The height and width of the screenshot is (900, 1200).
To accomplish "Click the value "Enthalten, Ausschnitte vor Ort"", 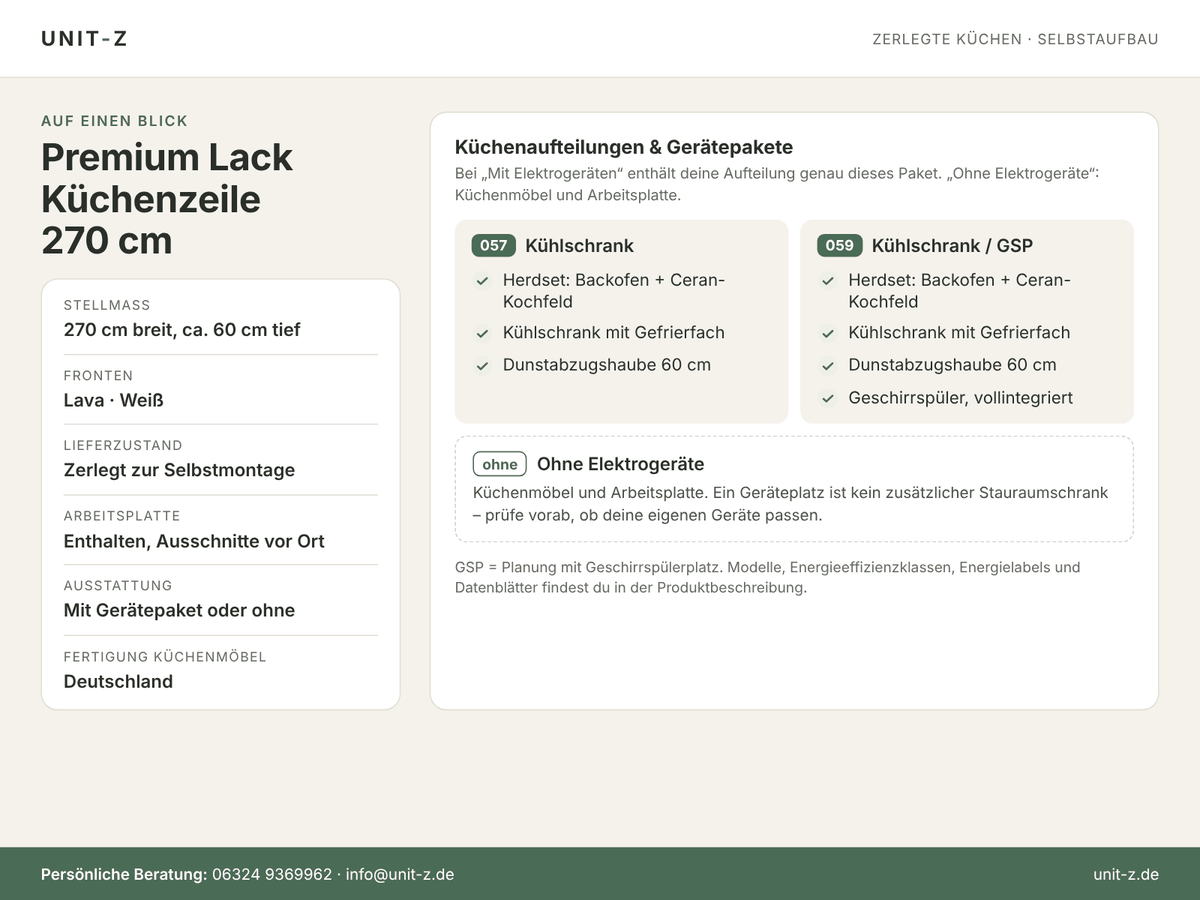I will point(194,541).
